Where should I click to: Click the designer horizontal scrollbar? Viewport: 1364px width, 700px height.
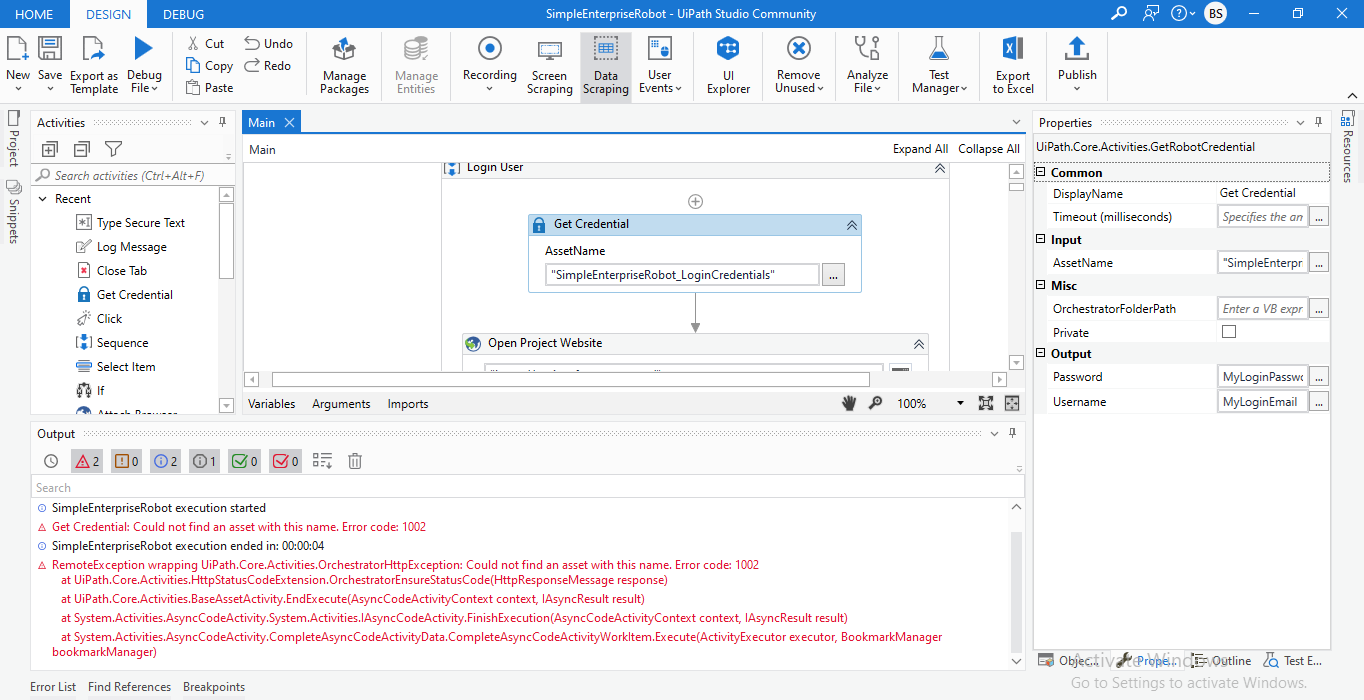click(571, 380)
